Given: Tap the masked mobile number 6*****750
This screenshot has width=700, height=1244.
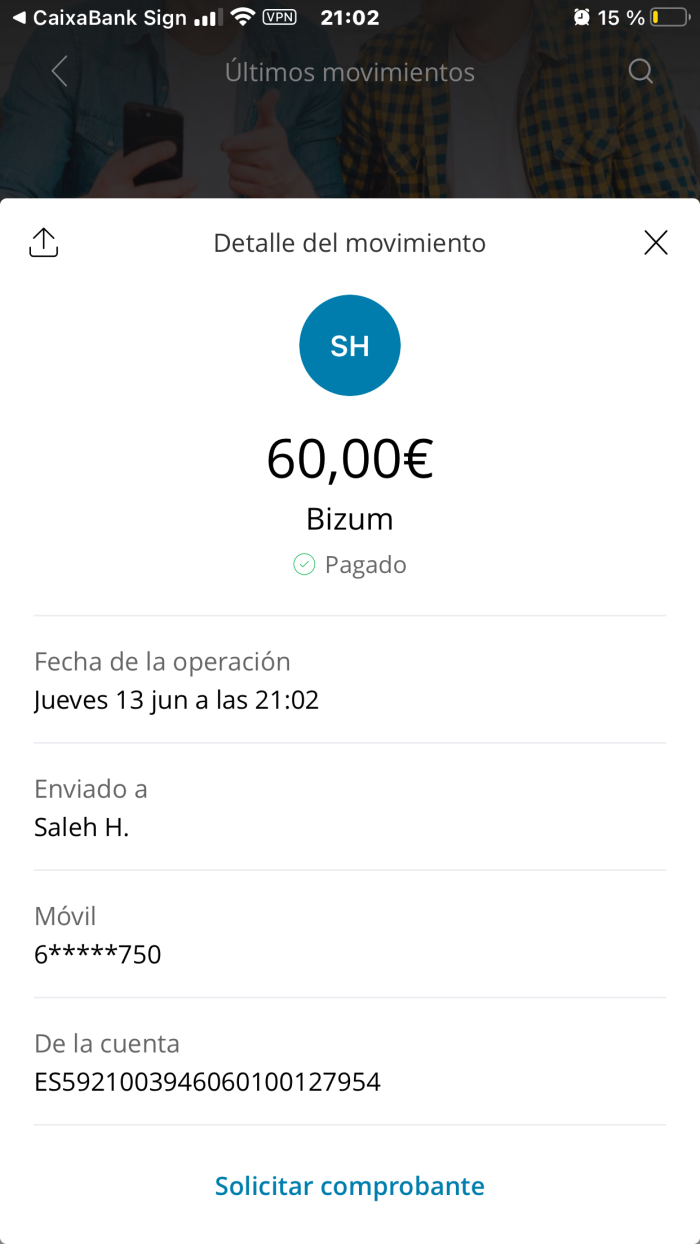Looking at the screenshot, I should coord(98,954).
